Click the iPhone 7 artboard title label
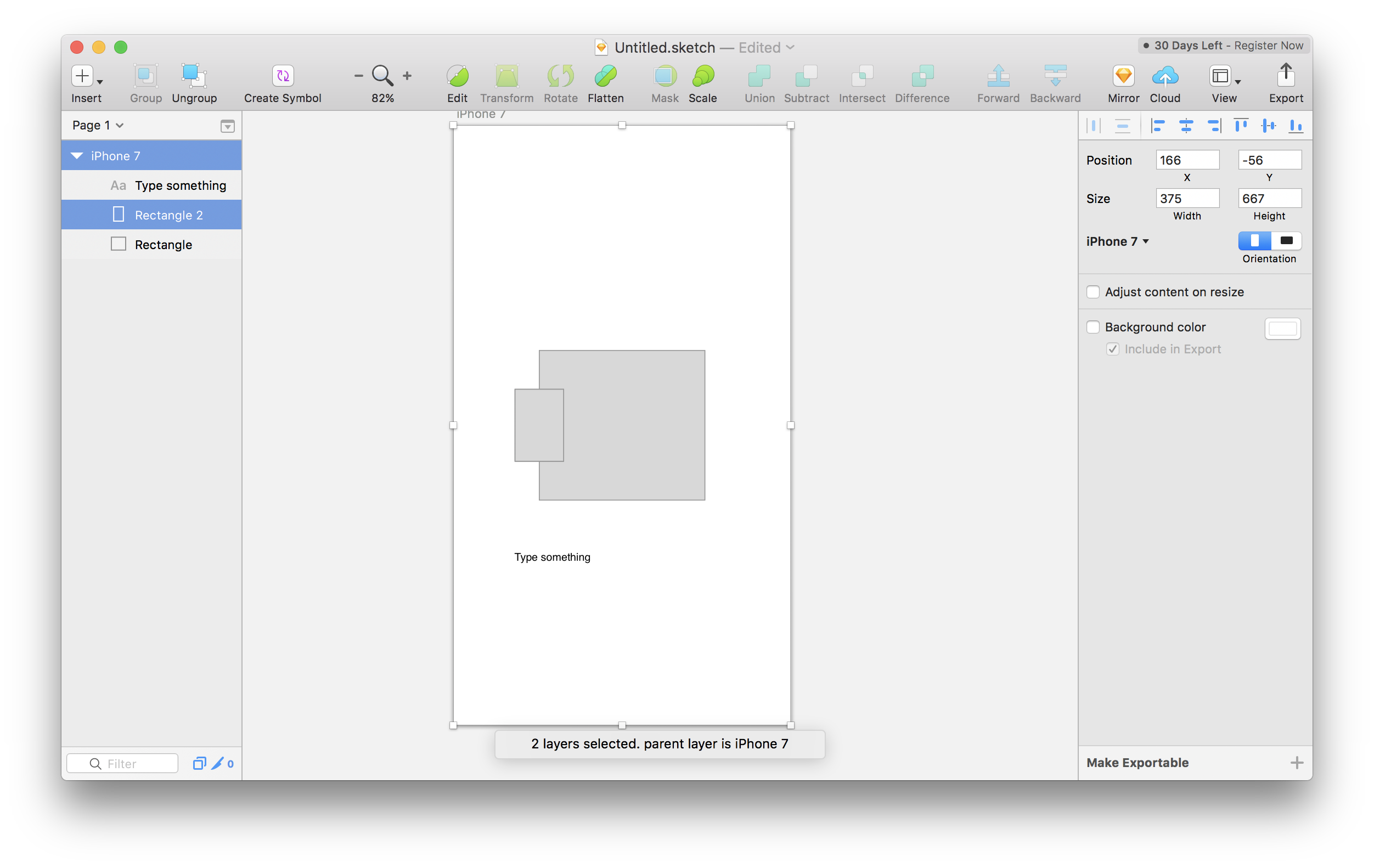 click(x=481, y=114)
